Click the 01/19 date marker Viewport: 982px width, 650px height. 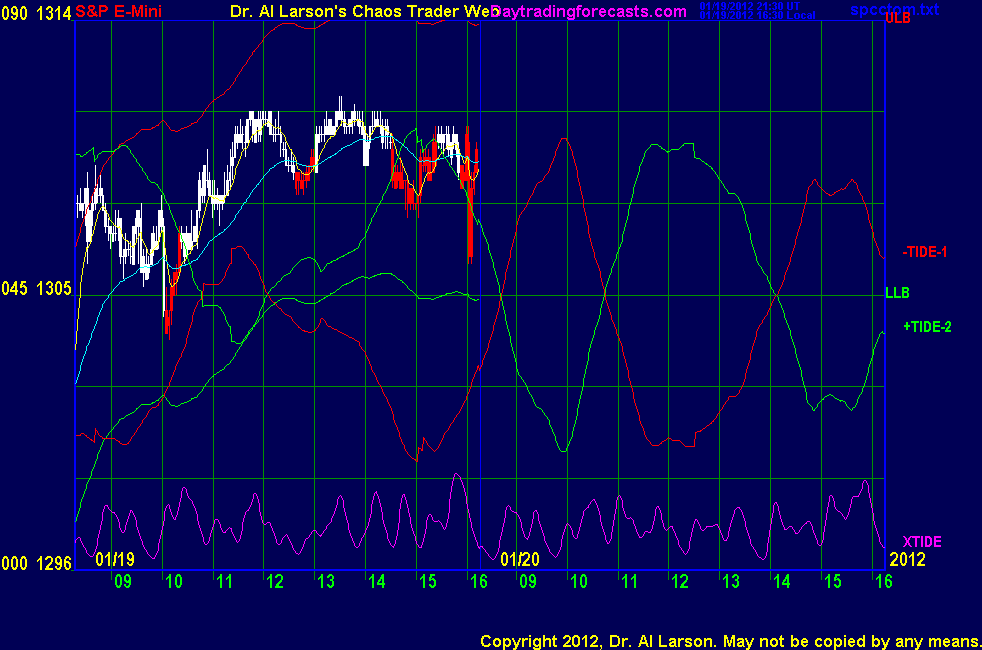tap(116, 559)
